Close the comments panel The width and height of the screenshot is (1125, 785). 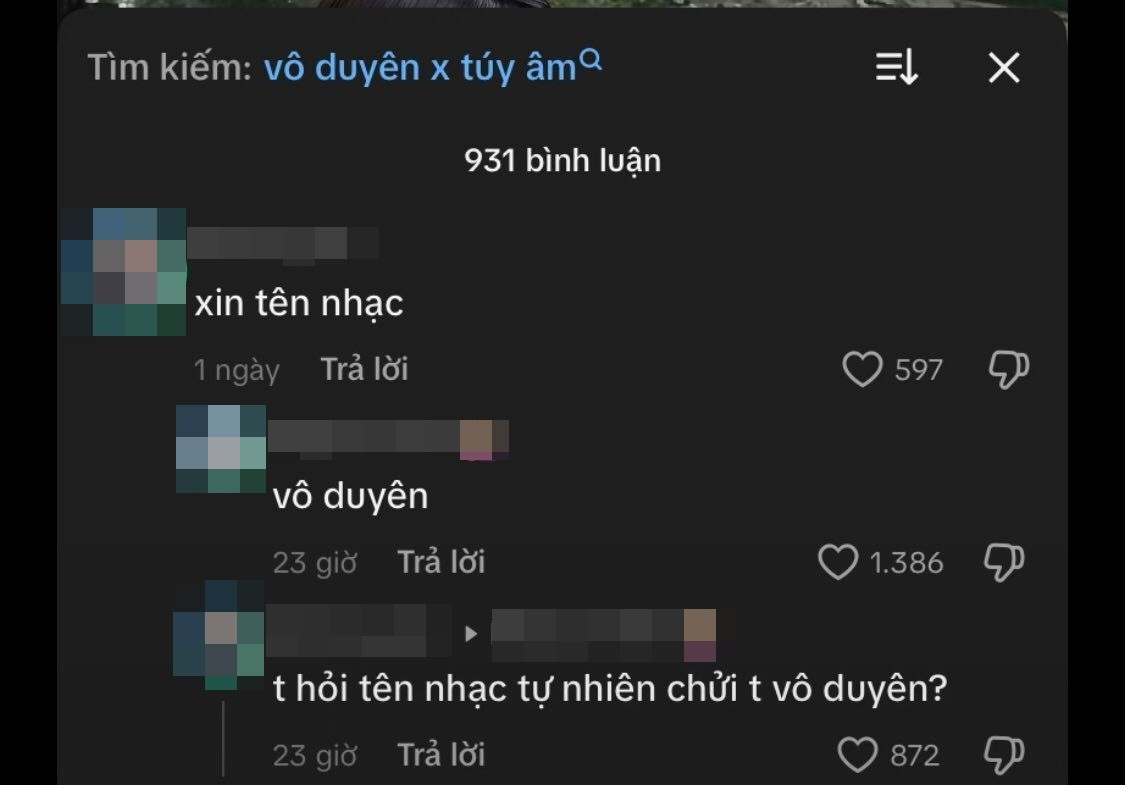[x=1004, y=68]
